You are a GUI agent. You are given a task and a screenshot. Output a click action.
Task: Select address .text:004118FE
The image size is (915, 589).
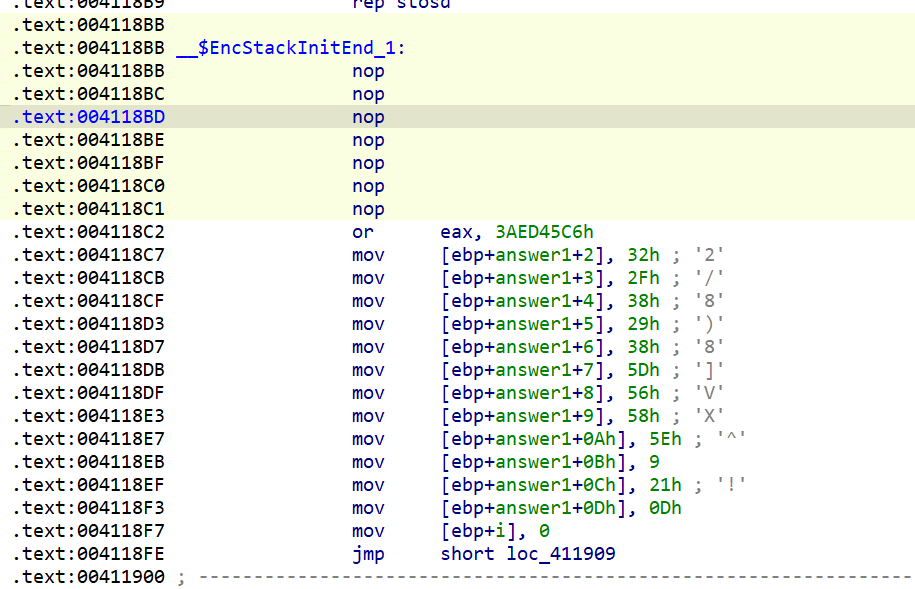[x=89, y=554]
